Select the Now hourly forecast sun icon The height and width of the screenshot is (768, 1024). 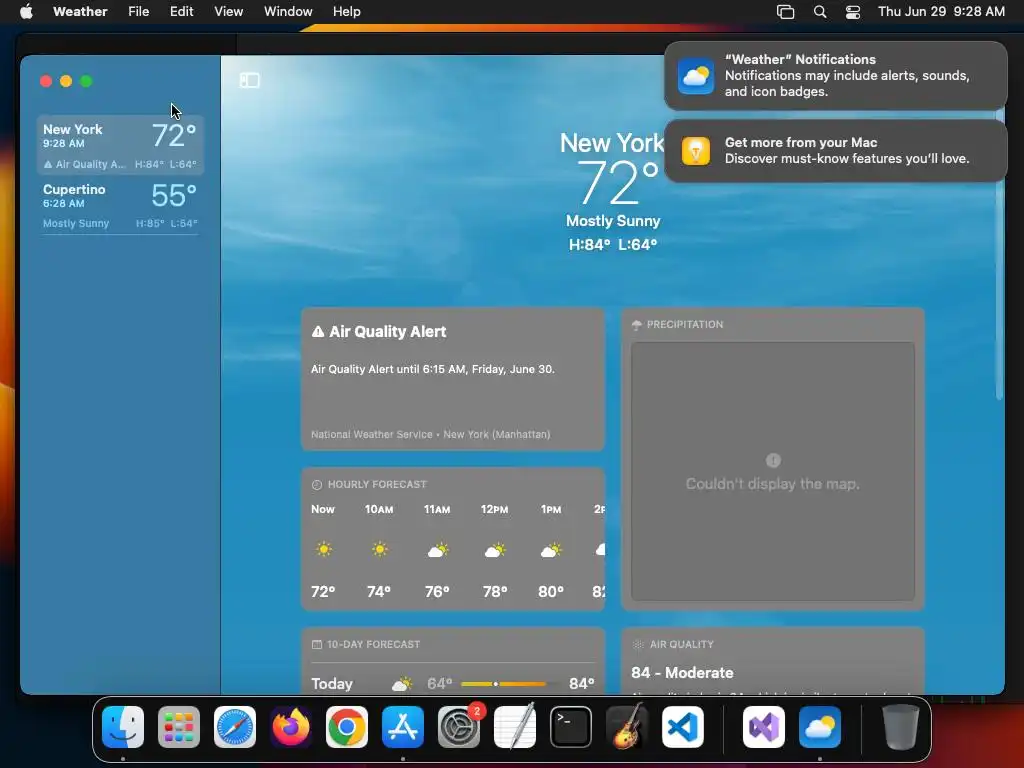click(324, 549)
